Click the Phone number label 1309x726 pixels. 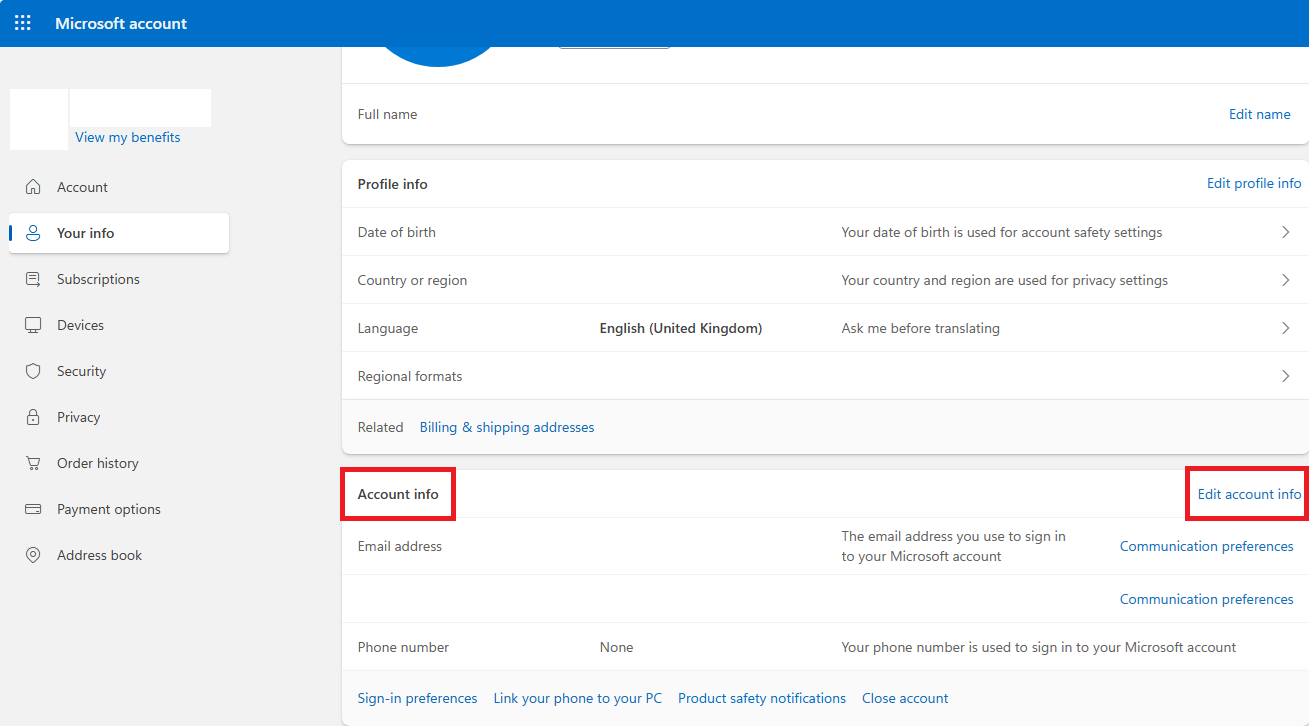[404, 647]
